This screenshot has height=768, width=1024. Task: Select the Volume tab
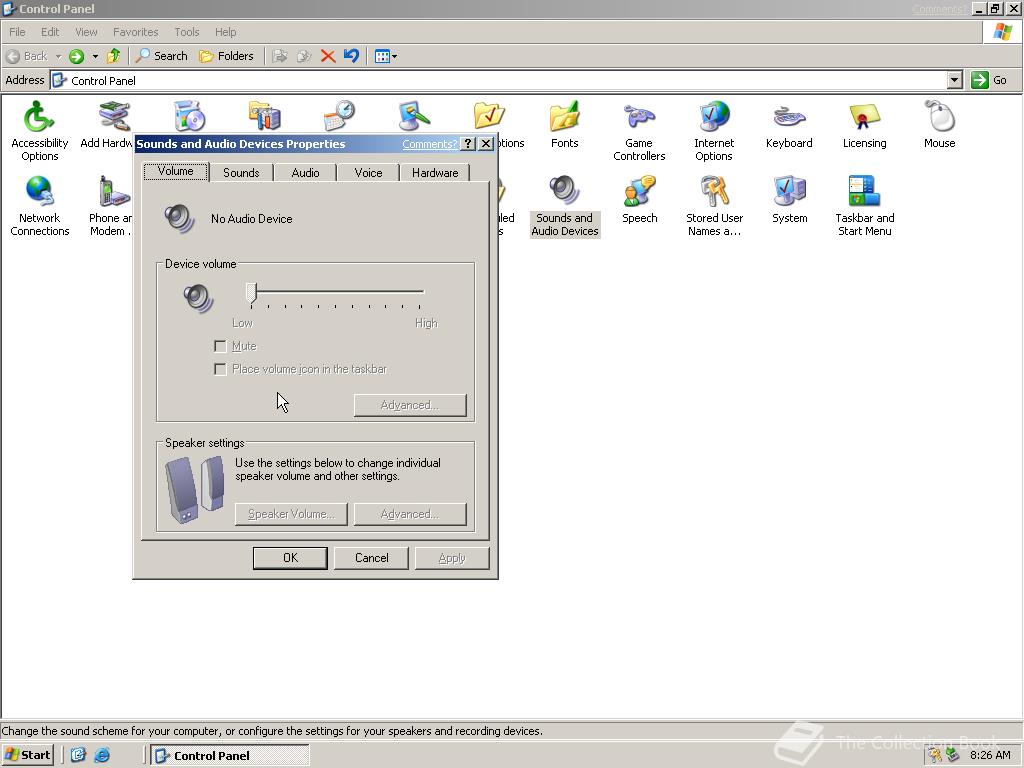tap(175, 171)
